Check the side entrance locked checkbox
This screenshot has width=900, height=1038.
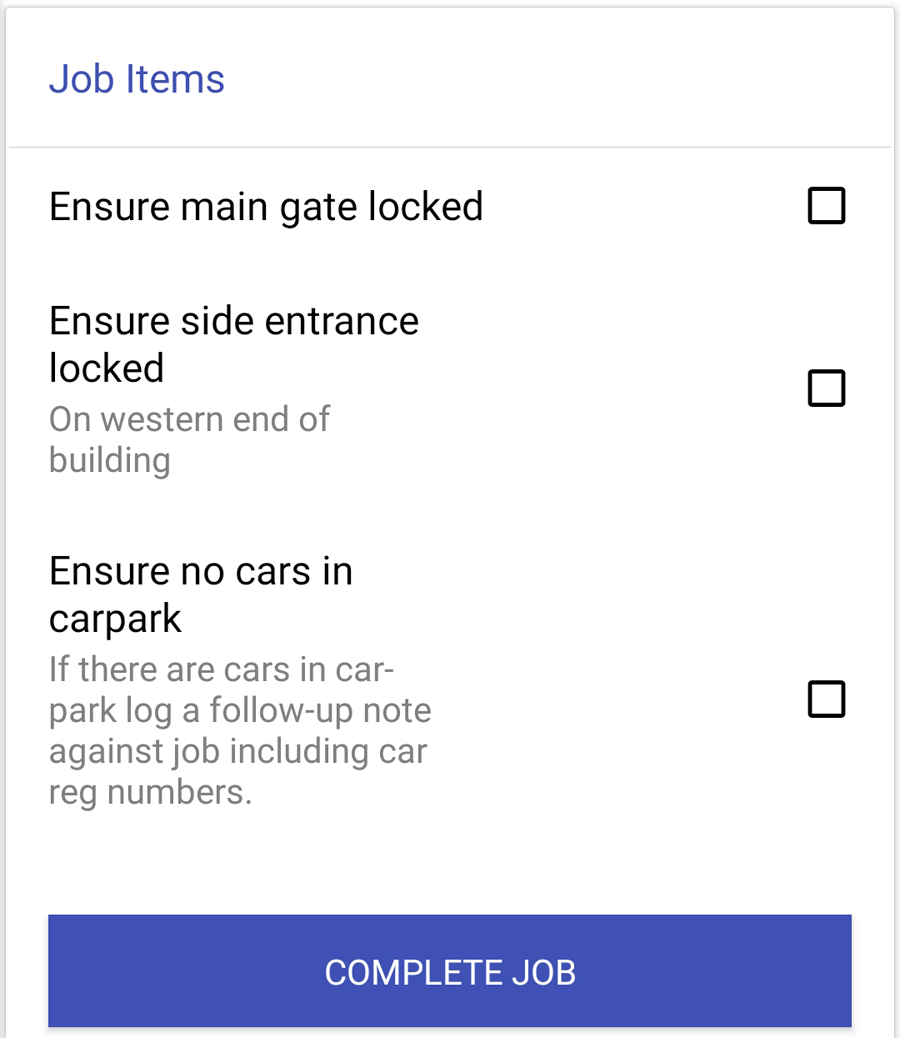coord(827,388)
